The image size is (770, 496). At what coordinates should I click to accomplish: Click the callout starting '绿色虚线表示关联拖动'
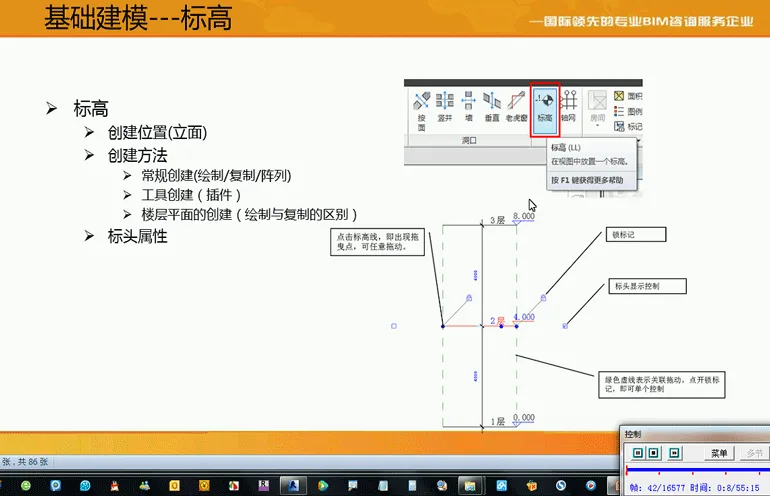pyautogui.click(x=661, y=384)
